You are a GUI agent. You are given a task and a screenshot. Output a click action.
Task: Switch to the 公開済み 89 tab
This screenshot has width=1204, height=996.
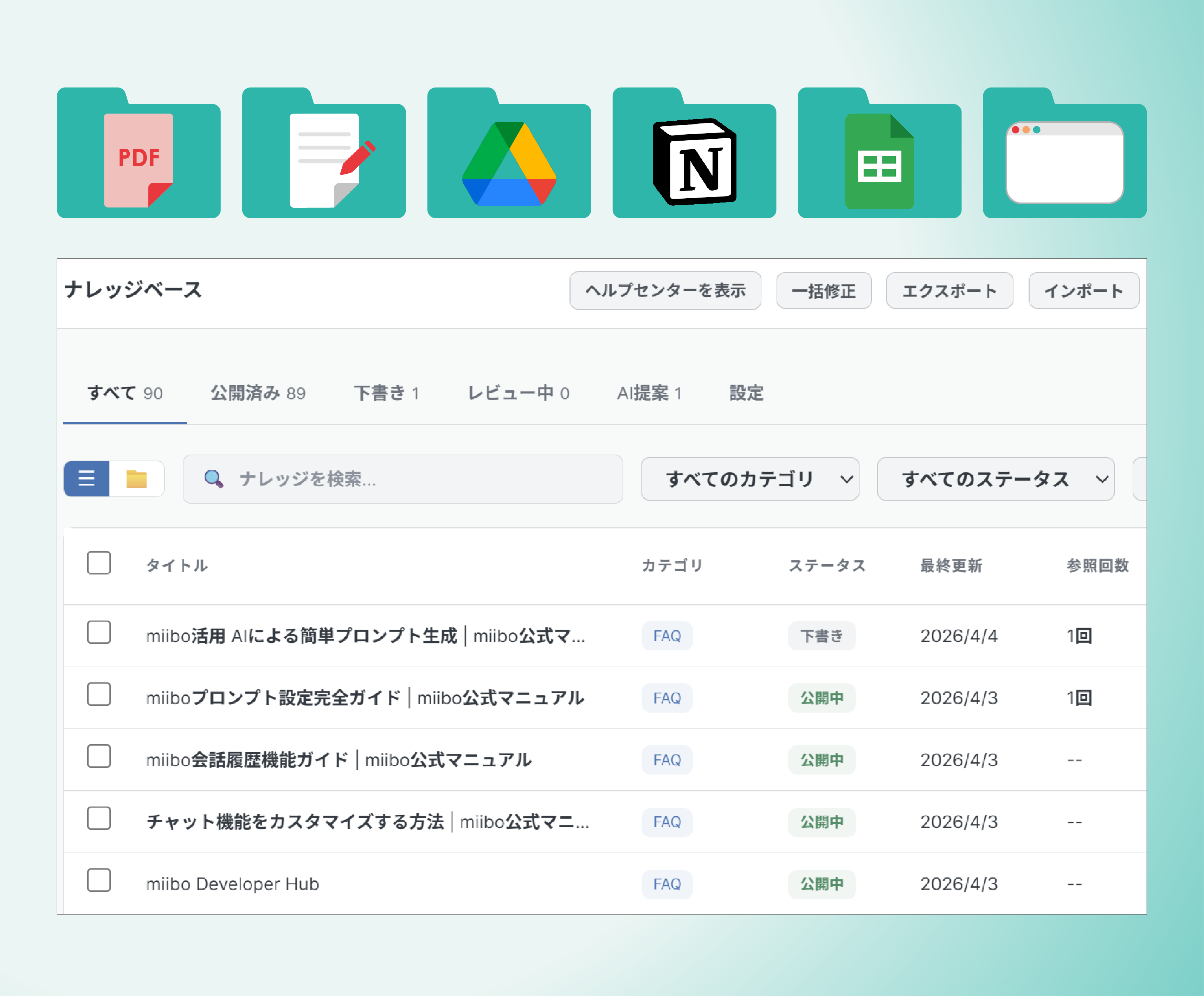click(258, 393)
